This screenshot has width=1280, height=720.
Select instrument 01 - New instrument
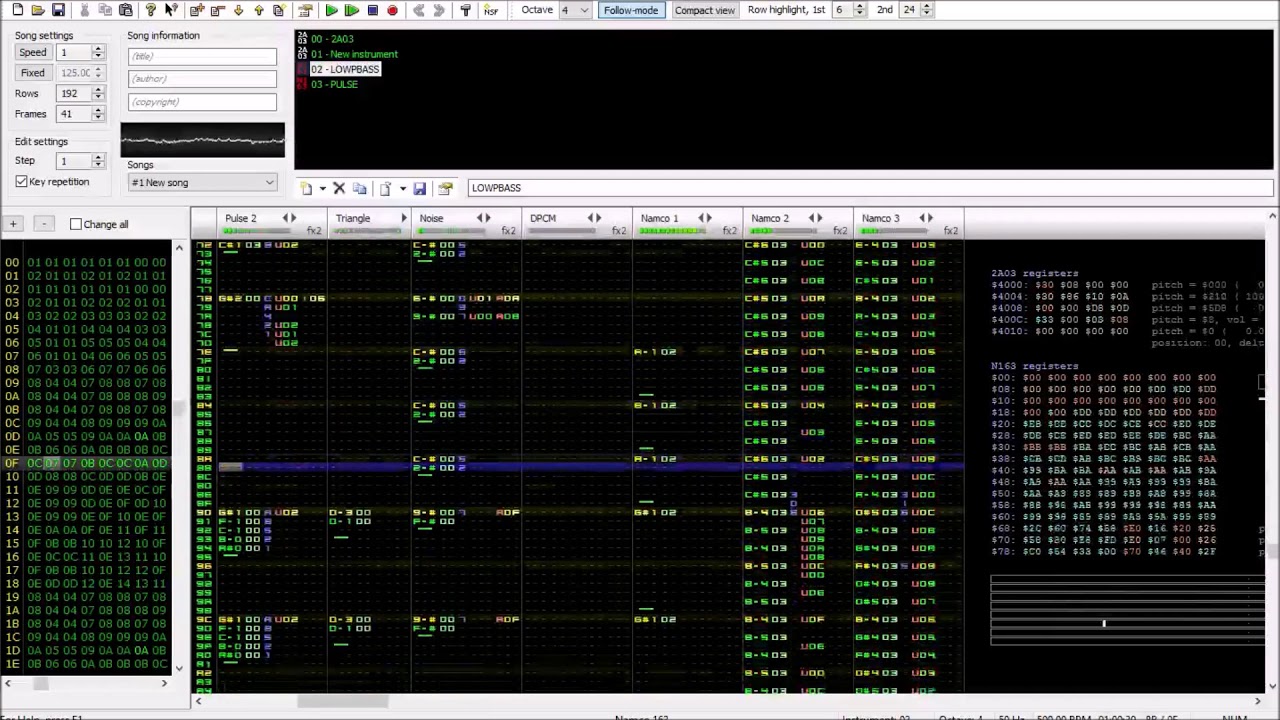[x=354, y=54]
